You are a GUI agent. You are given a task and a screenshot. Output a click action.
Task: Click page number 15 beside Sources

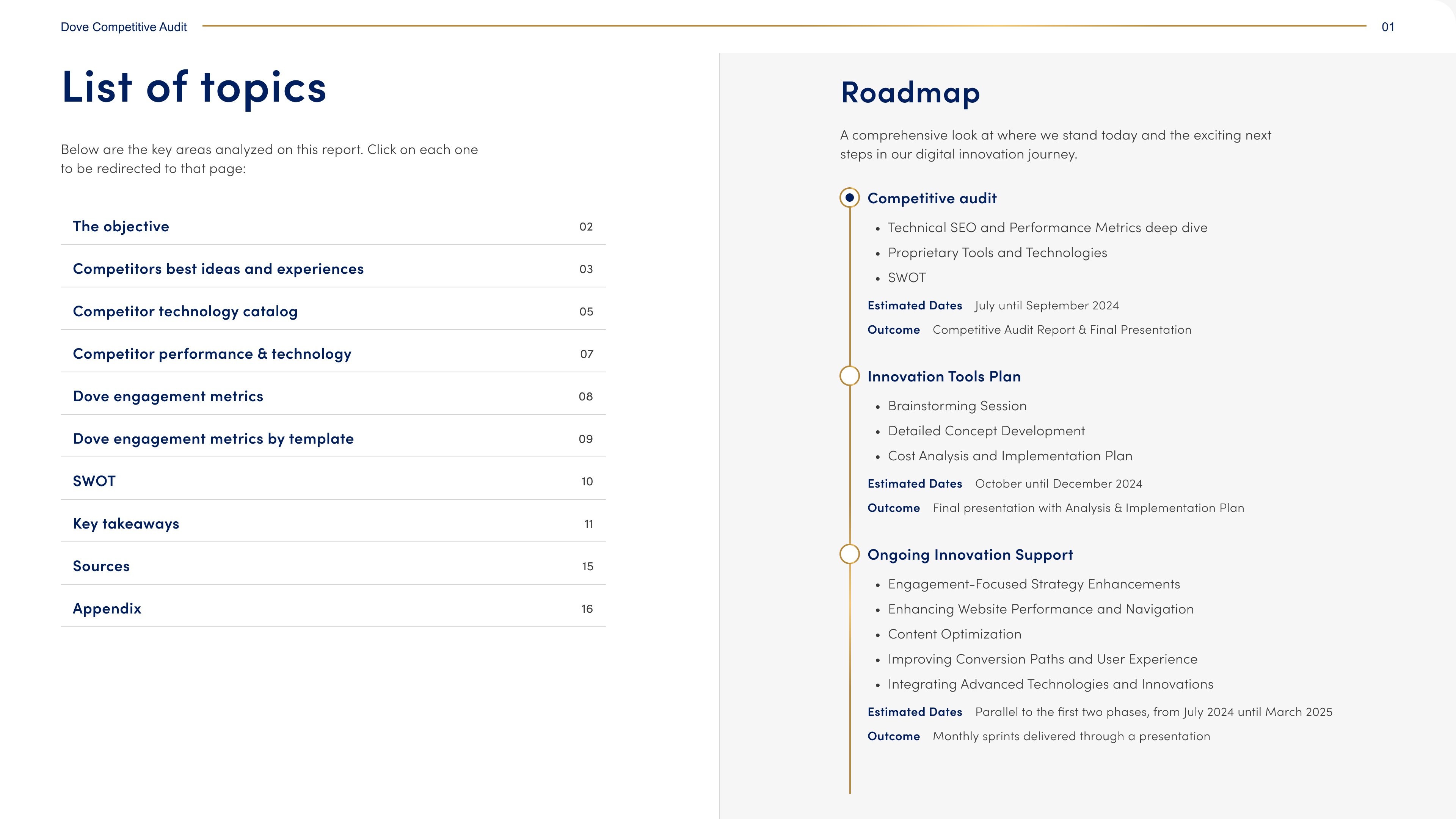point(588,566)
